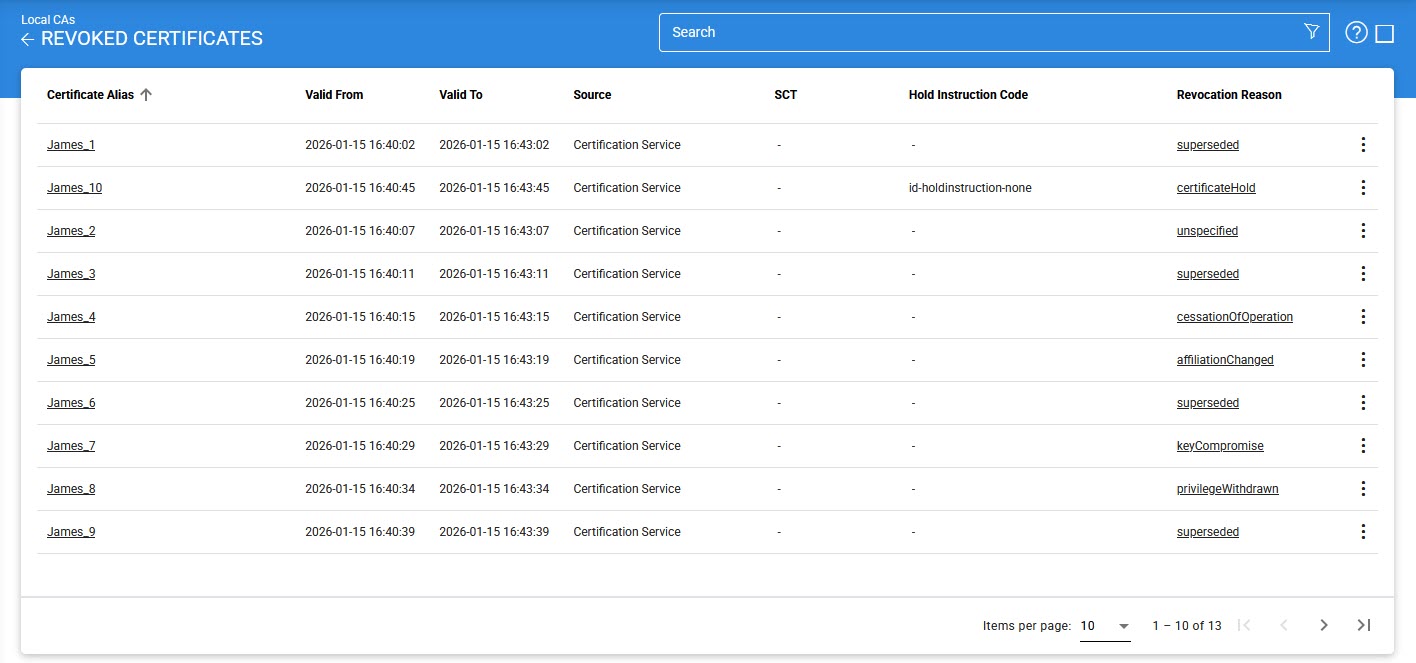Click the certificateHold revocation reason link
The image size is (1416, 663).
coord(1216,188)
